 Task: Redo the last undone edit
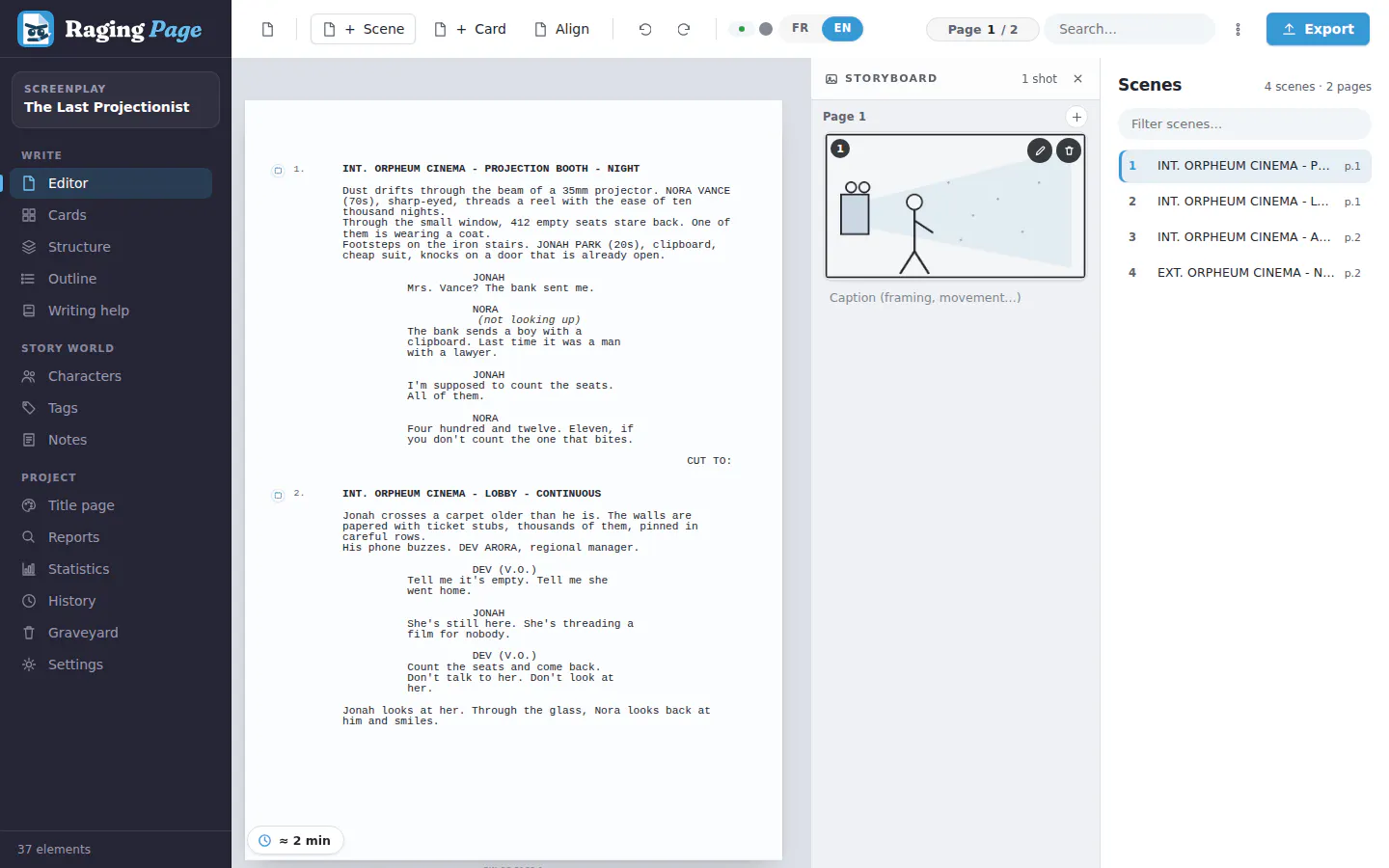684,29
